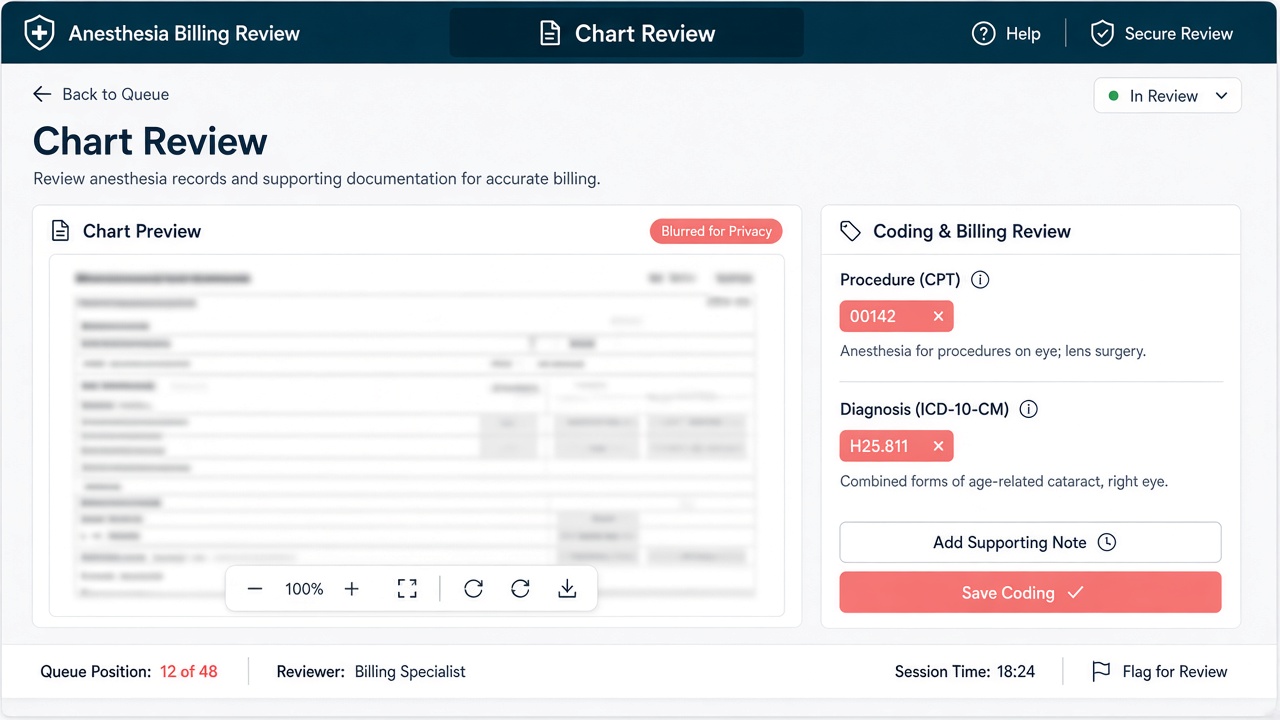Select the 00142 code chip
The image size is (1280, 720).
[x=896, y=316]
